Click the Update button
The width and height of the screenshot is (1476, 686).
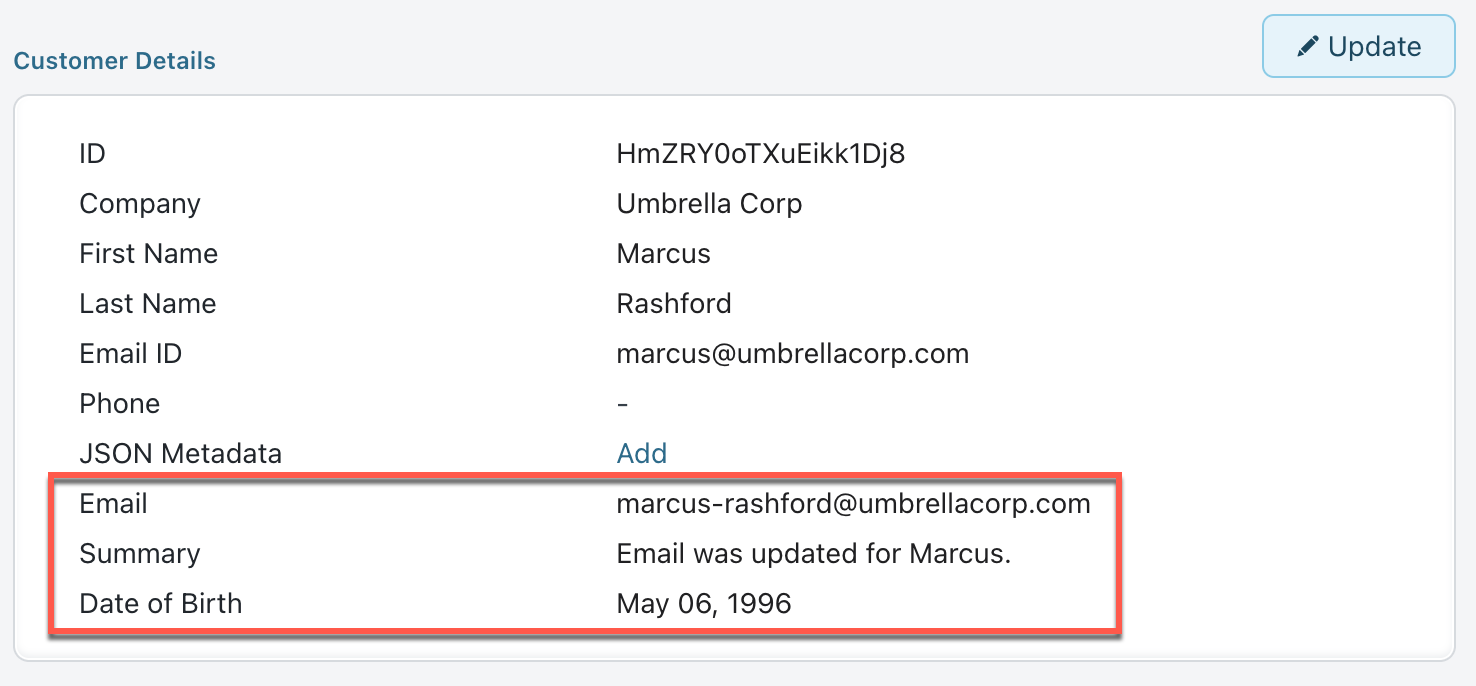click(1358, 47)
